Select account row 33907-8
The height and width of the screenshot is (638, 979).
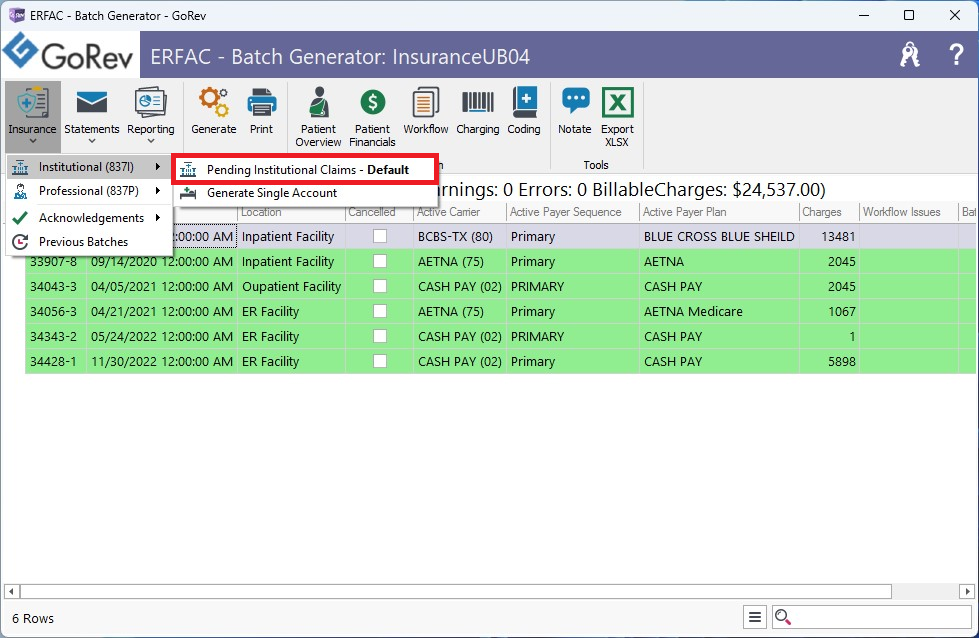tap(499, 262)
